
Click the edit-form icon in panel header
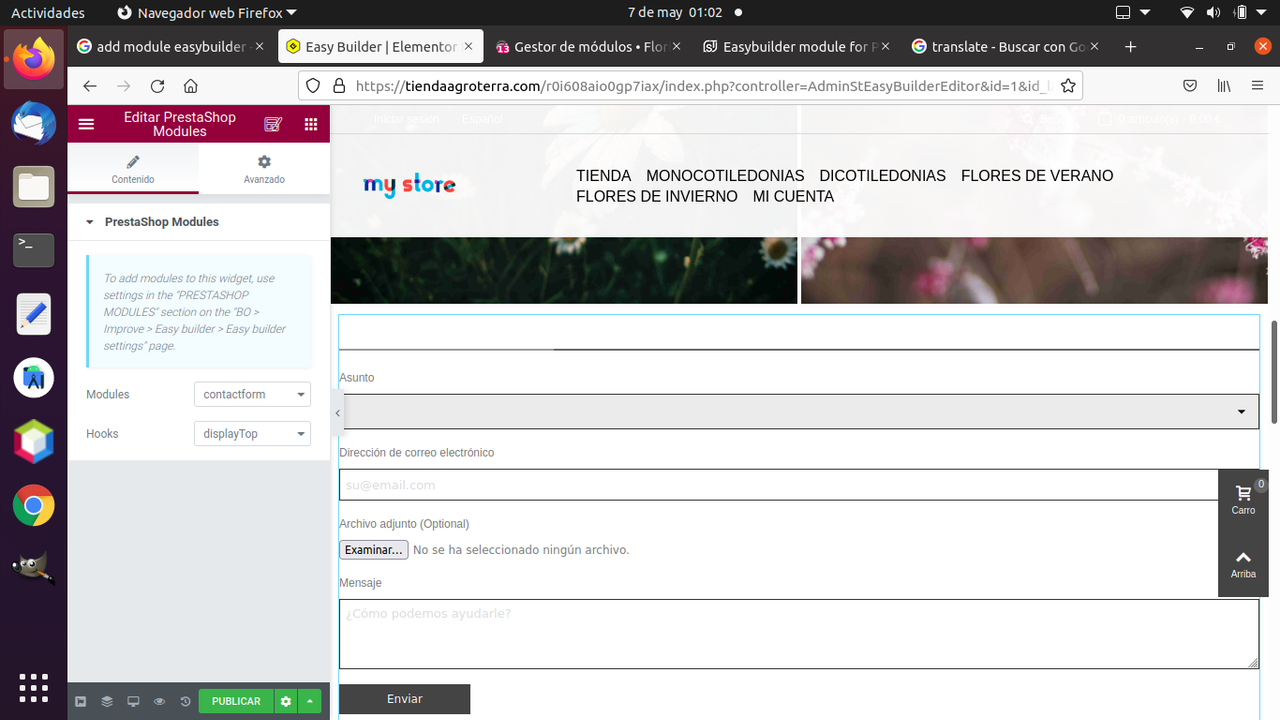[x=273, y=124]
